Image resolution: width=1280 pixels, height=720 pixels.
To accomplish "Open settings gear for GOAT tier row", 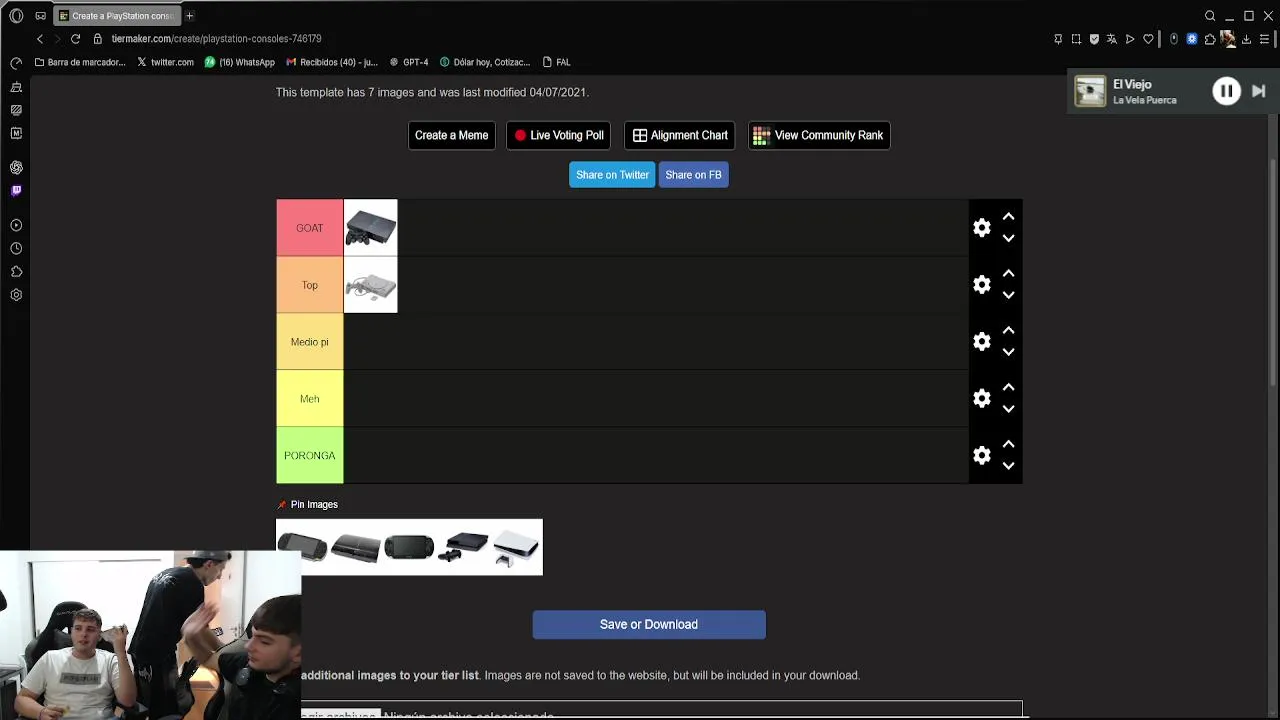I will pyautogui.click(x=982, y=228).
